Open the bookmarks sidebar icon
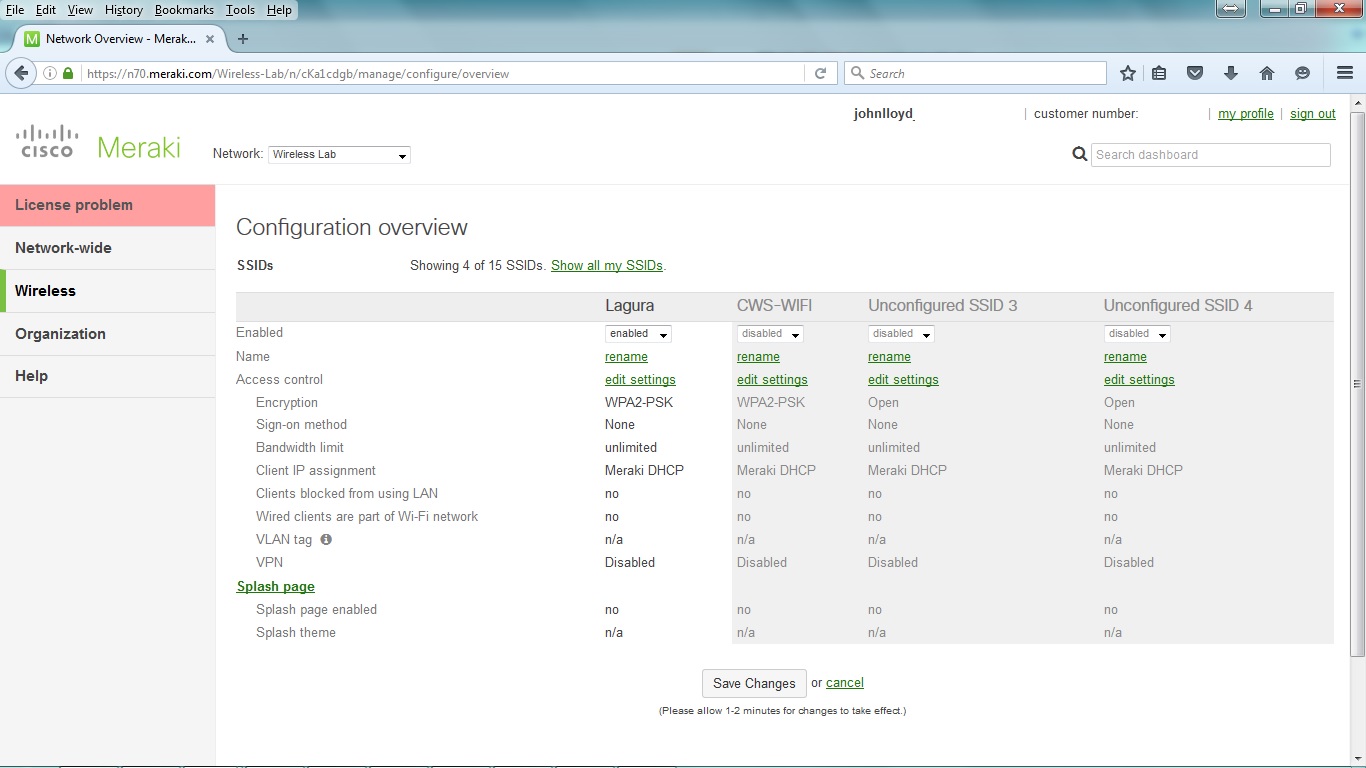1366x768 pixels. (x=1159, y=72)
